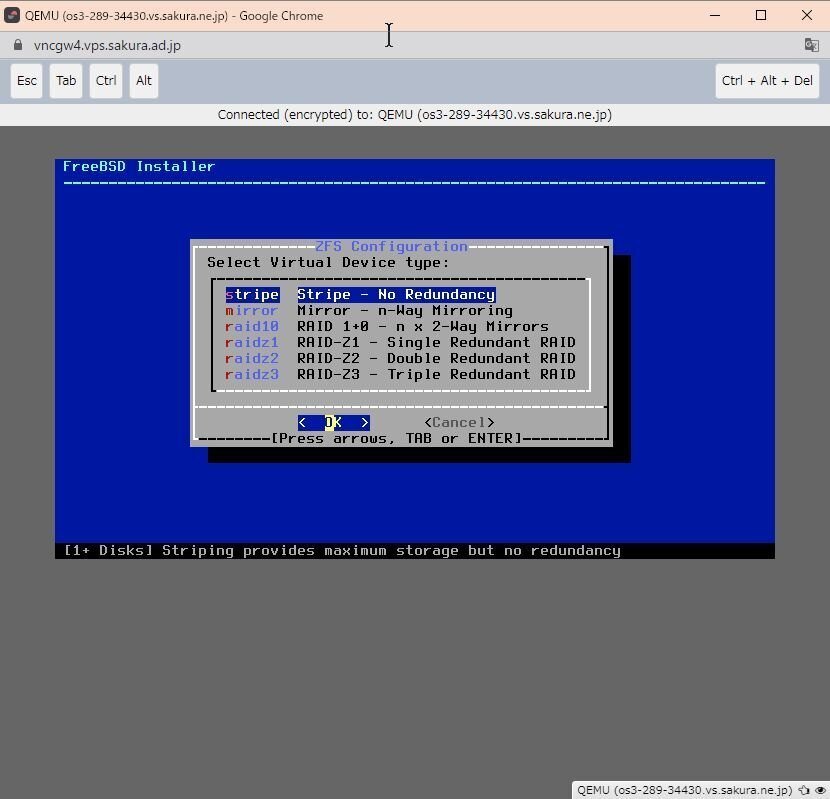Click the address bar URL vncgw4.vps.sakura.ad.jp

pyautogui.click(x=107, y=46)
